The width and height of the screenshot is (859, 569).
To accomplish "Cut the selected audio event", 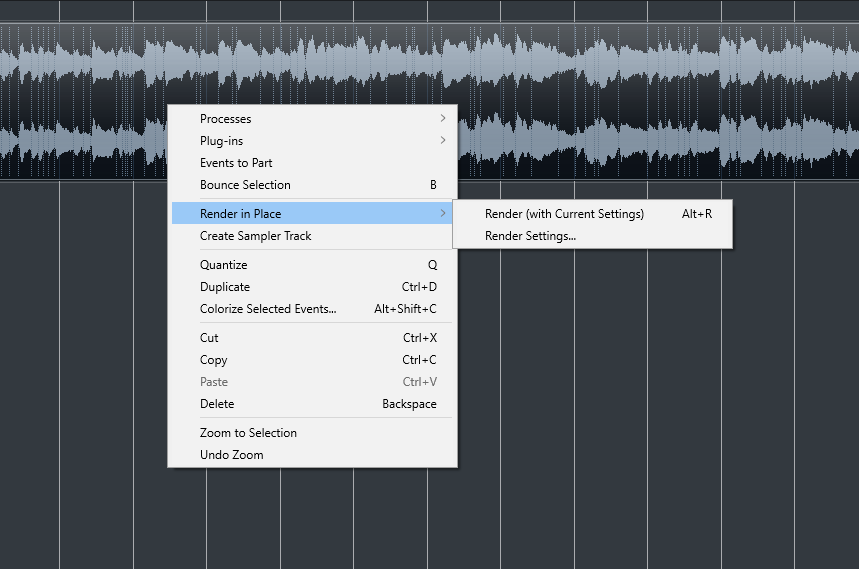I will pos(209,338).
